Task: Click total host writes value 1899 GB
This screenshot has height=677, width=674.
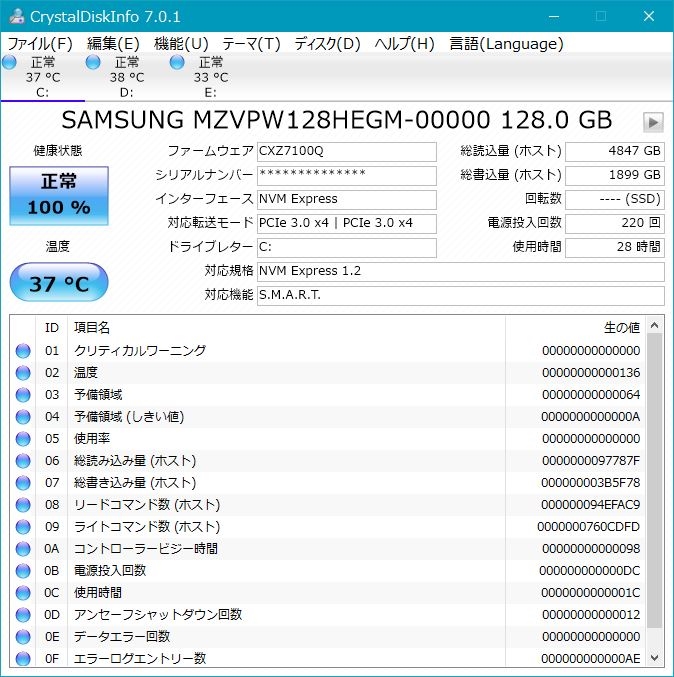Action: 615,176
